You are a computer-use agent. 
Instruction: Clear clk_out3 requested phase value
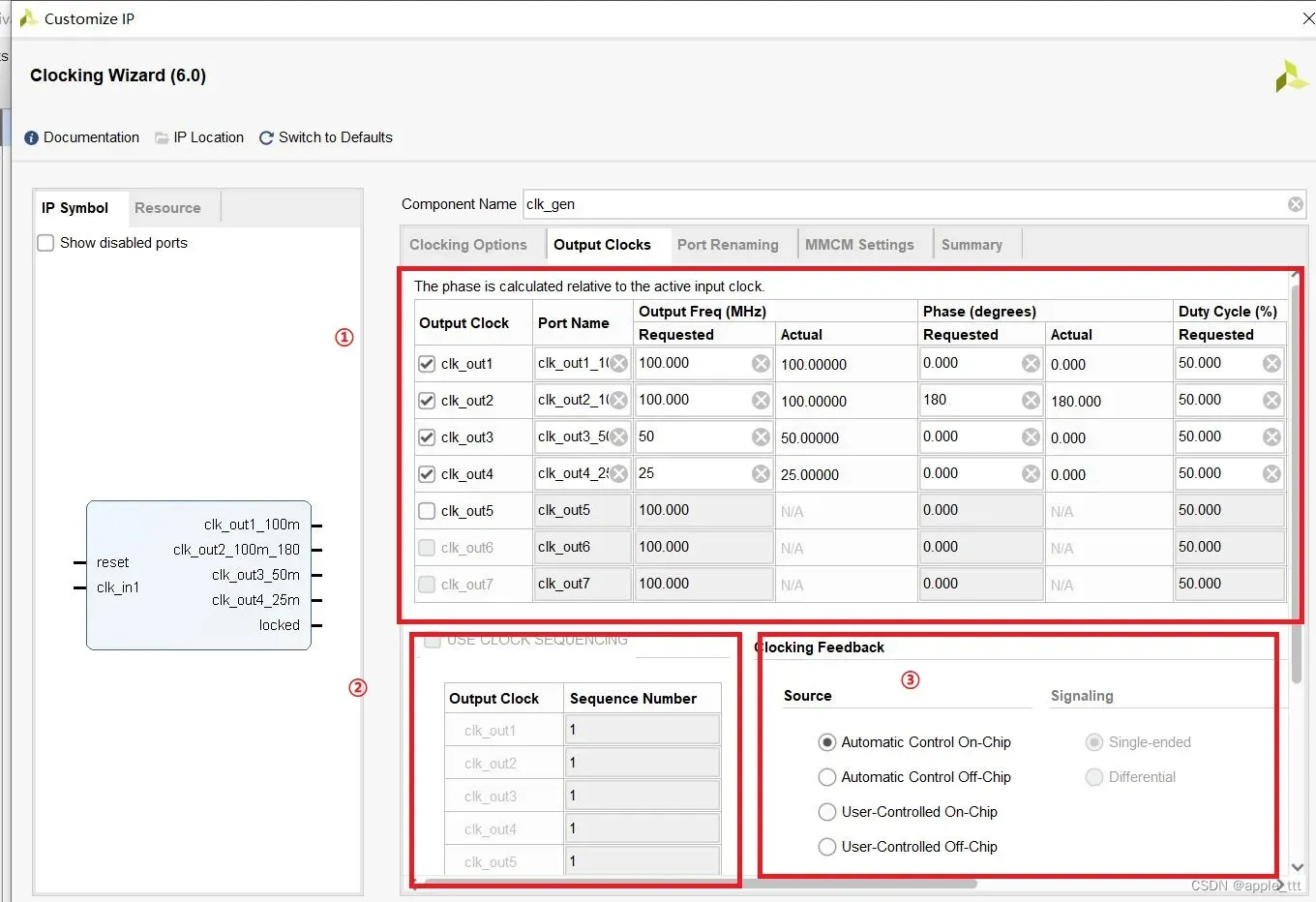[x=1032, y=437]
